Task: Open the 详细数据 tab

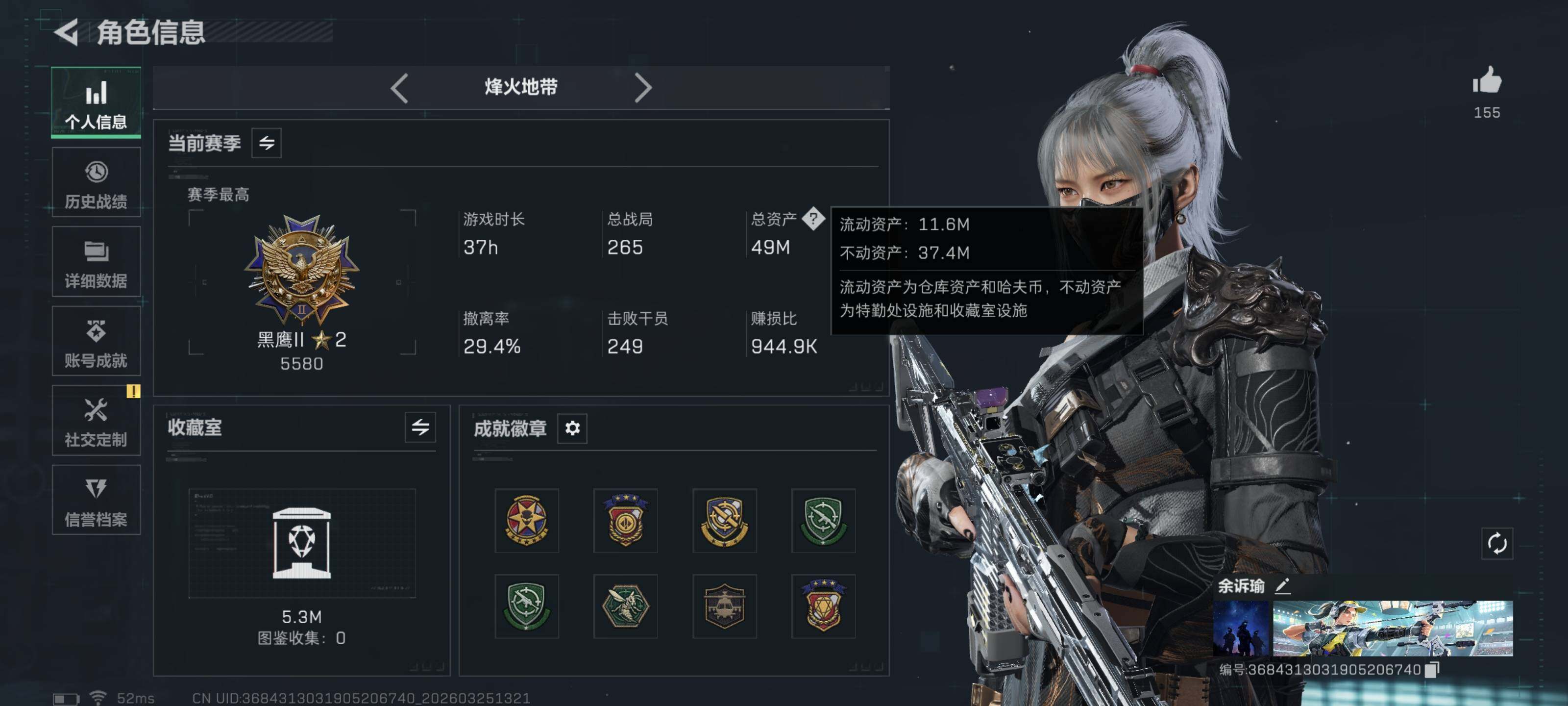Action: [x=96, y=262]
